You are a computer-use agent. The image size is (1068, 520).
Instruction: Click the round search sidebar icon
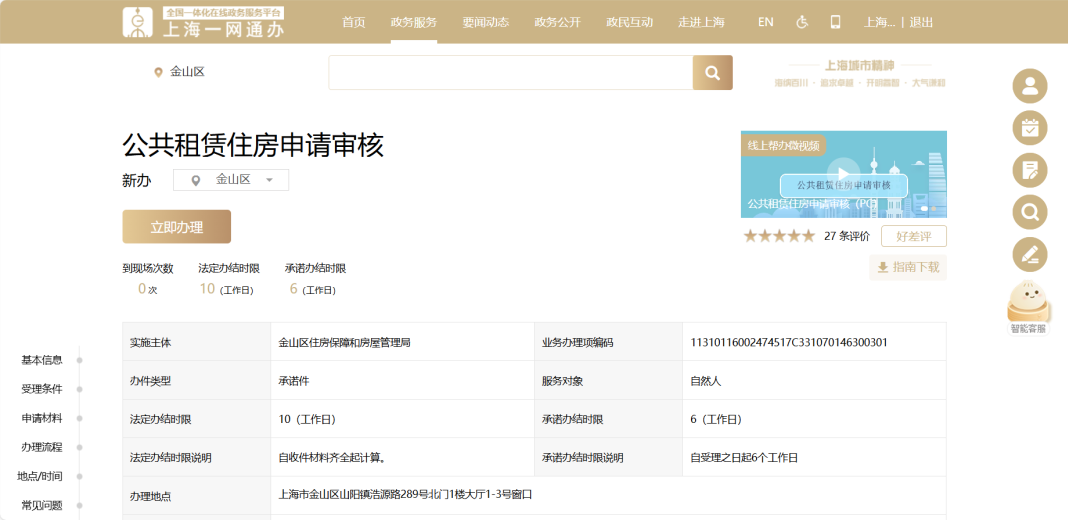1029,212
